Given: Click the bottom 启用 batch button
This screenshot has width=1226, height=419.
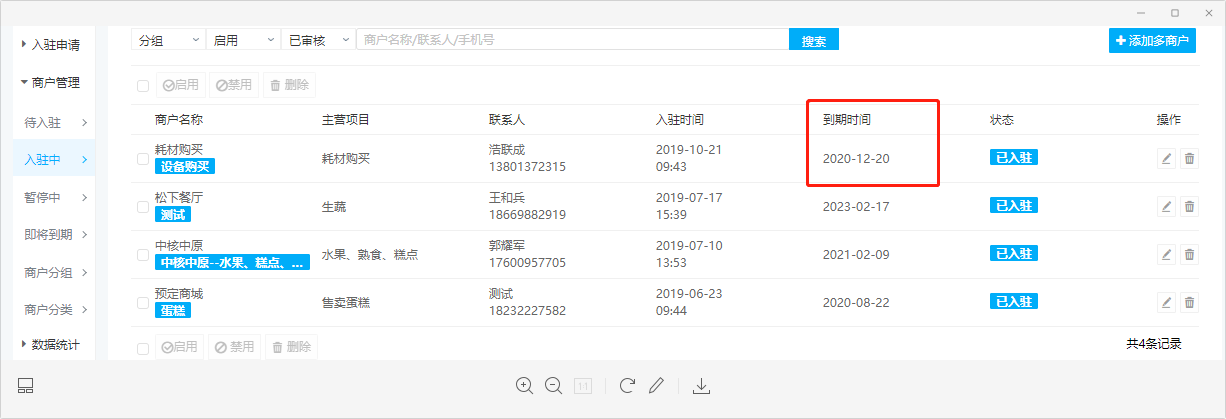Looking at the screenshot, I should [x=180, y=347].
